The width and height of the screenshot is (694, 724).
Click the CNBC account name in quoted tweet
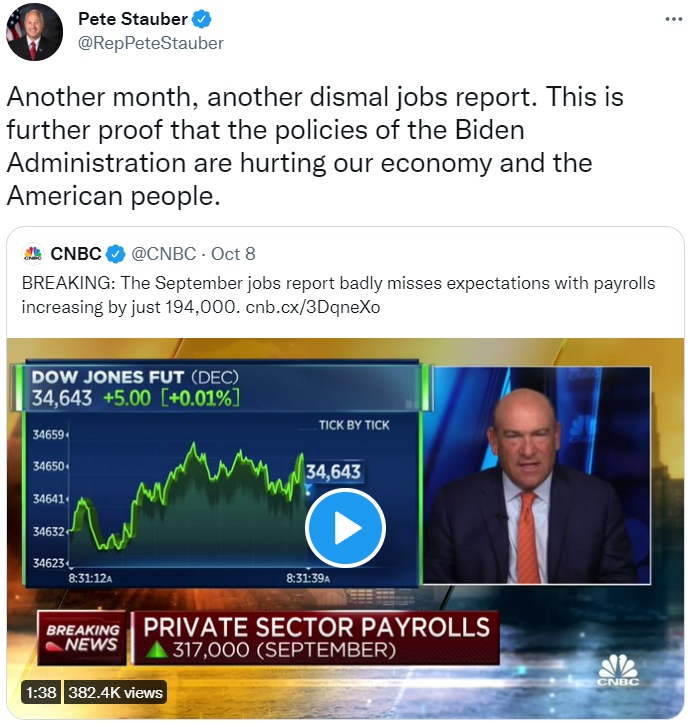[76, 253]
